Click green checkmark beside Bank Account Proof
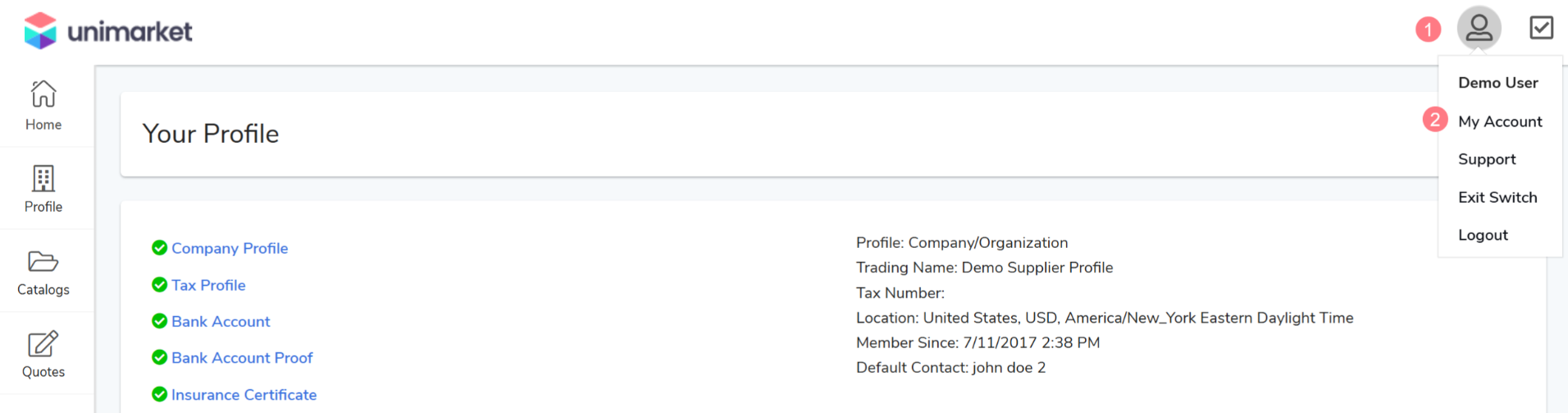Viewport: 1568px width, 413px height. [x=160, y=358]
